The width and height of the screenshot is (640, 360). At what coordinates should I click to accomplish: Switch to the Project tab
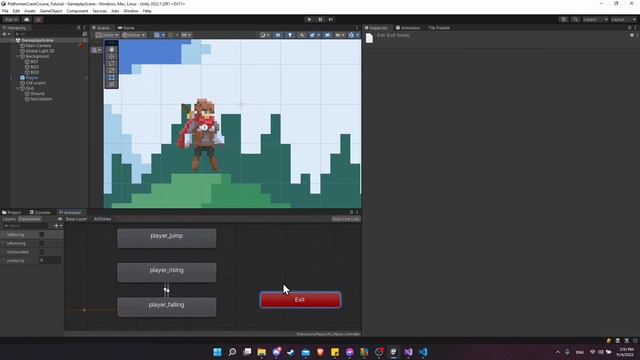click(12, 212)
